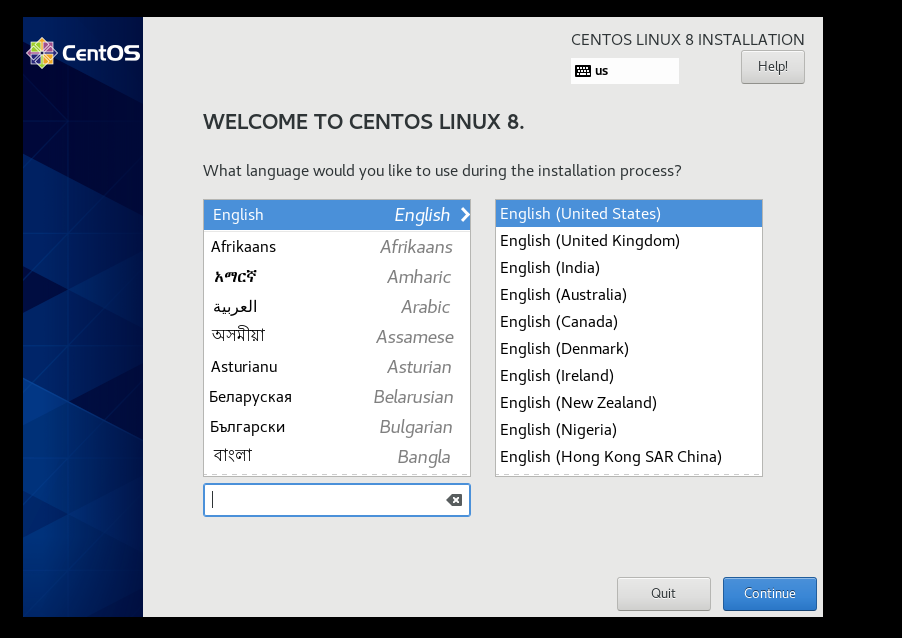Click the Quit button
The height and width of the screenshot is (638, 902).
coord(663,593)
